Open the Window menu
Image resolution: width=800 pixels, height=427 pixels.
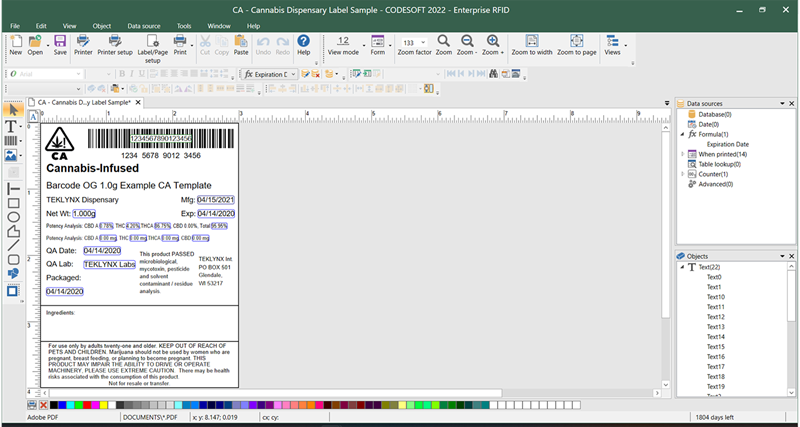tap(219, 26)
